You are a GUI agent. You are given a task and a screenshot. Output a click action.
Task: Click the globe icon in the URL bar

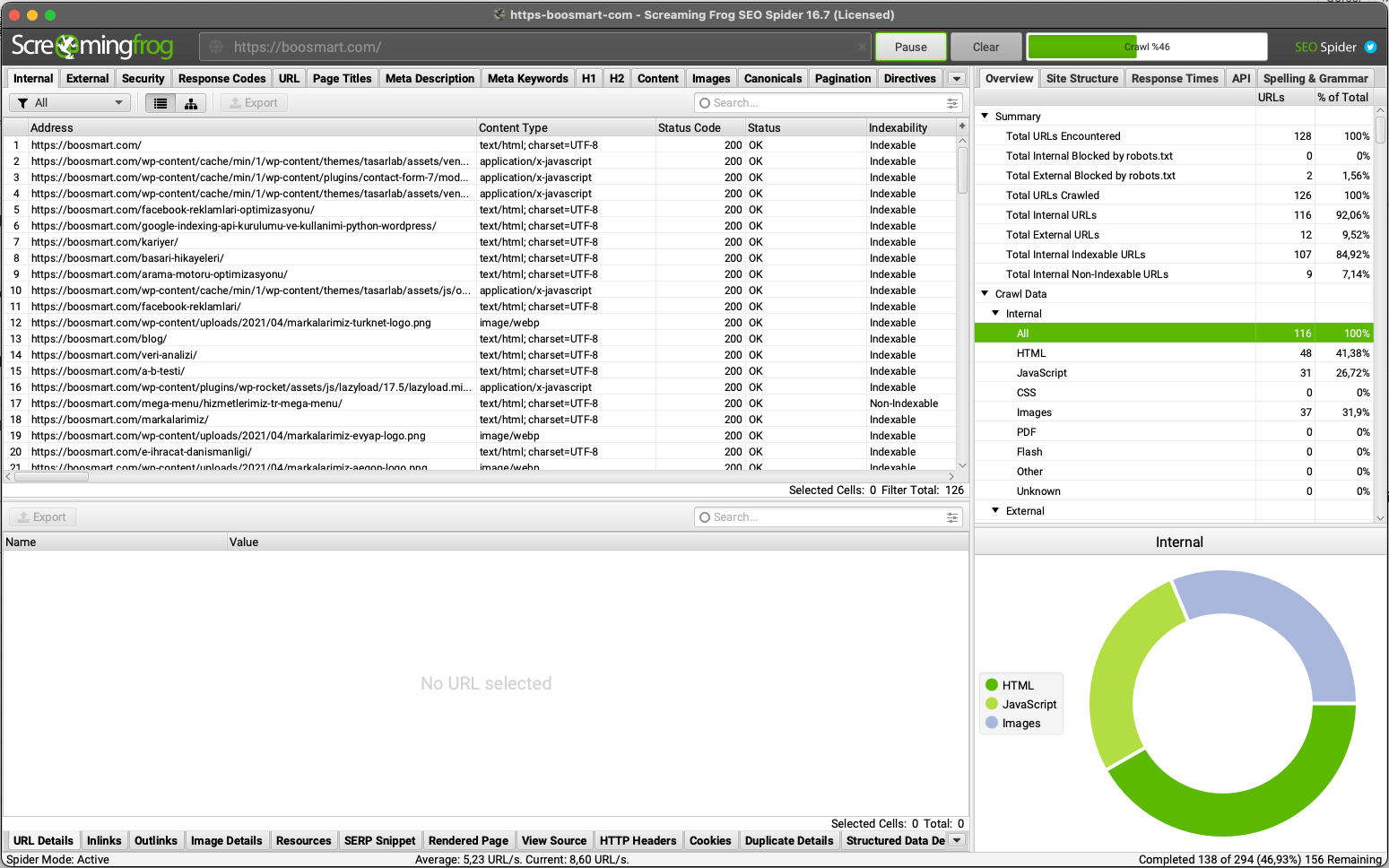pos(216,47)
